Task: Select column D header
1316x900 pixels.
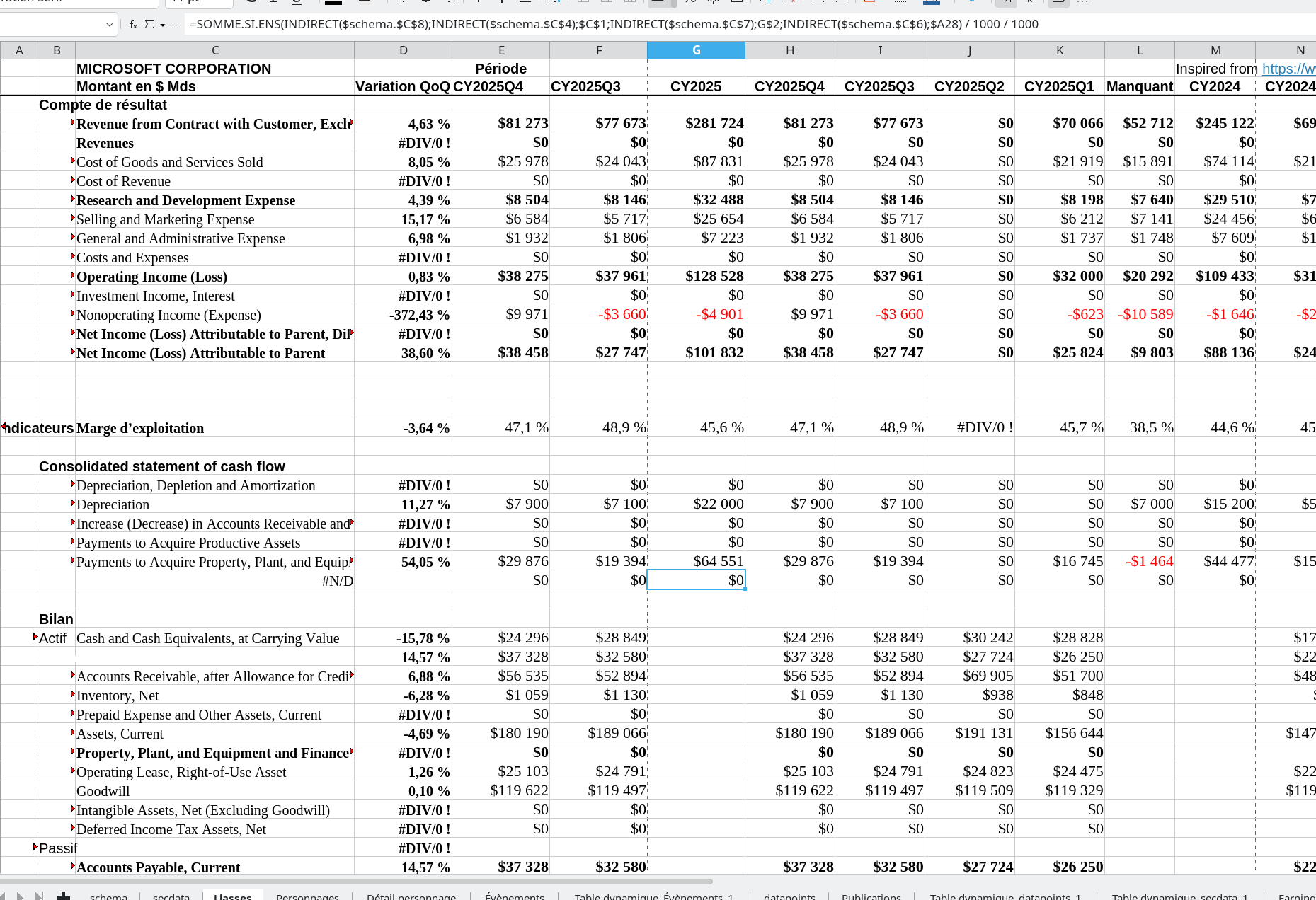Action: (x=403, y=50)
